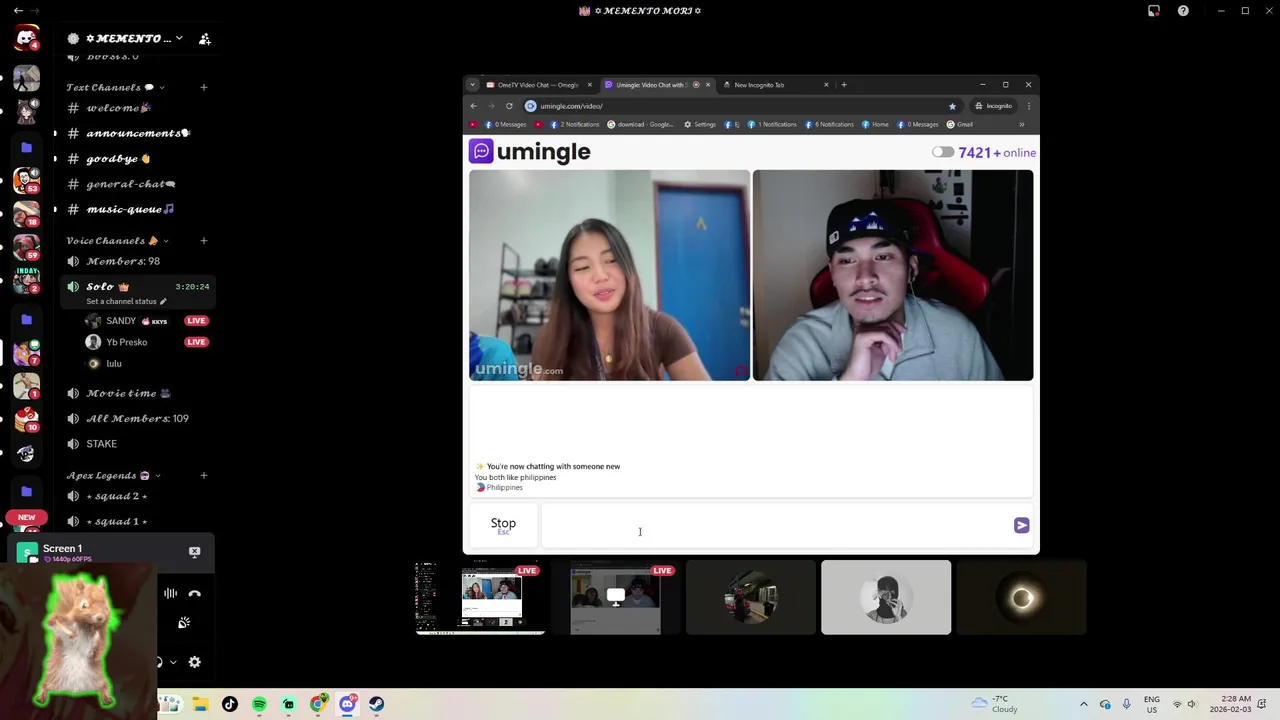Add a channel to Text Channels

(x=203, y=87)
